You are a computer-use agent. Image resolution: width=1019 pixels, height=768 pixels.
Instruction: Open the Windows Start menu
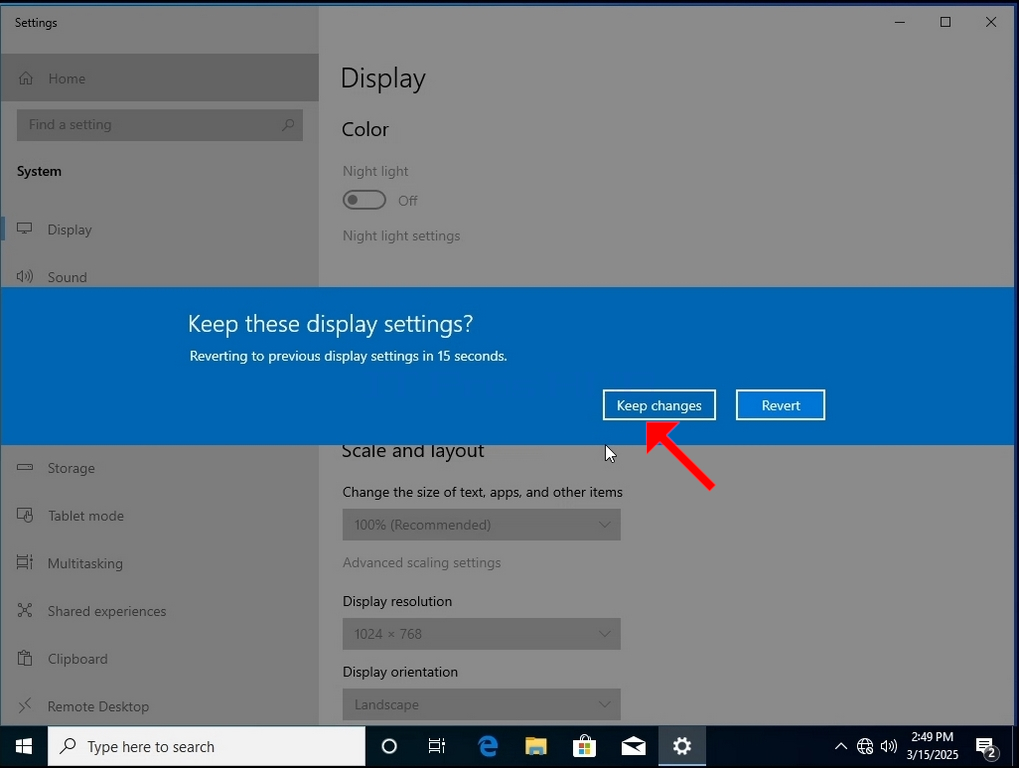pyautogui.click(x=24, y=747)
